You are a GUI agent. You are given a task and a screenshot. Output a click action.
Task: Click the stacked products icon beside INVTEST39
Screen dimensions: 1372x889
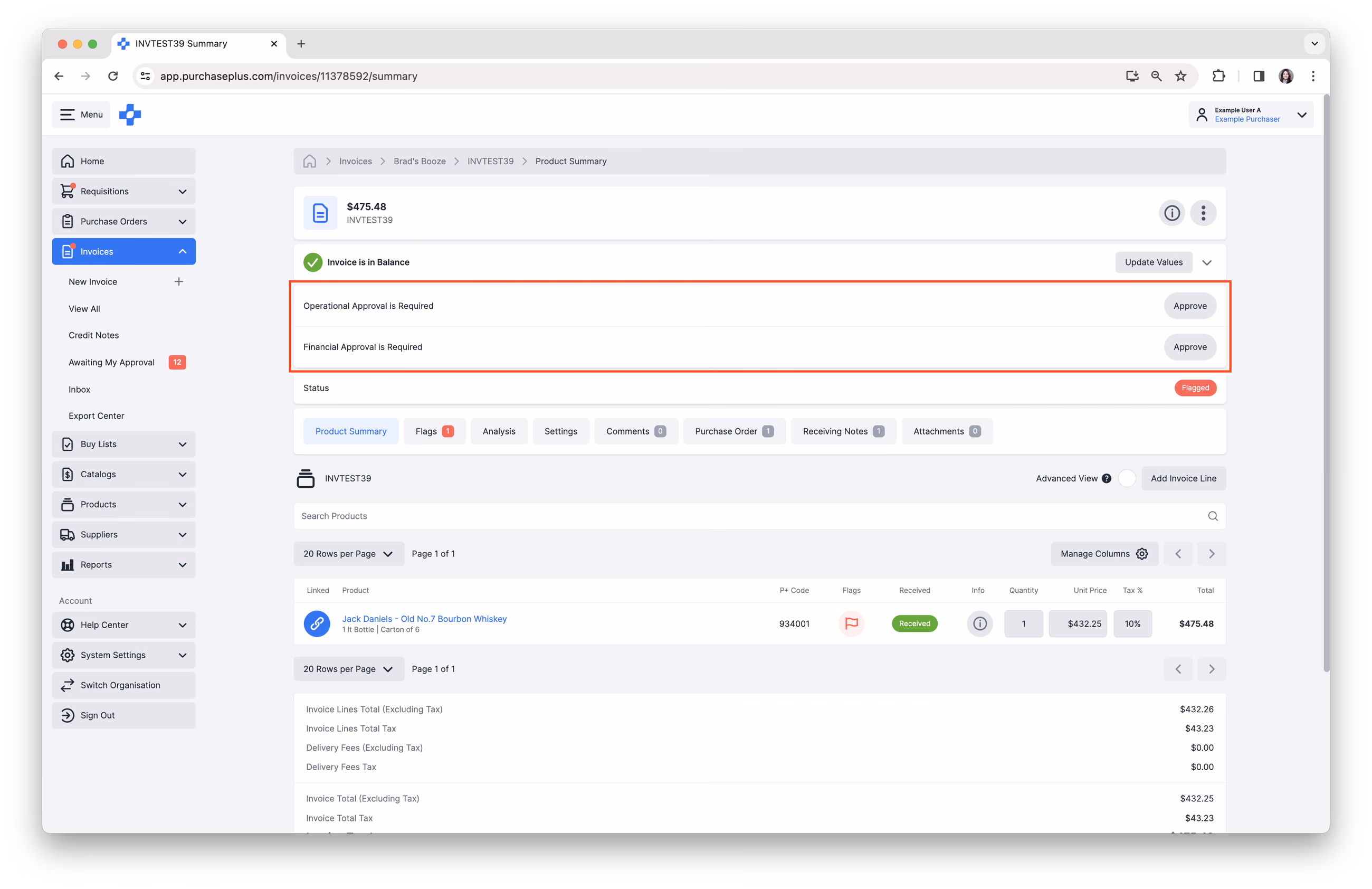tap(306, 478)
